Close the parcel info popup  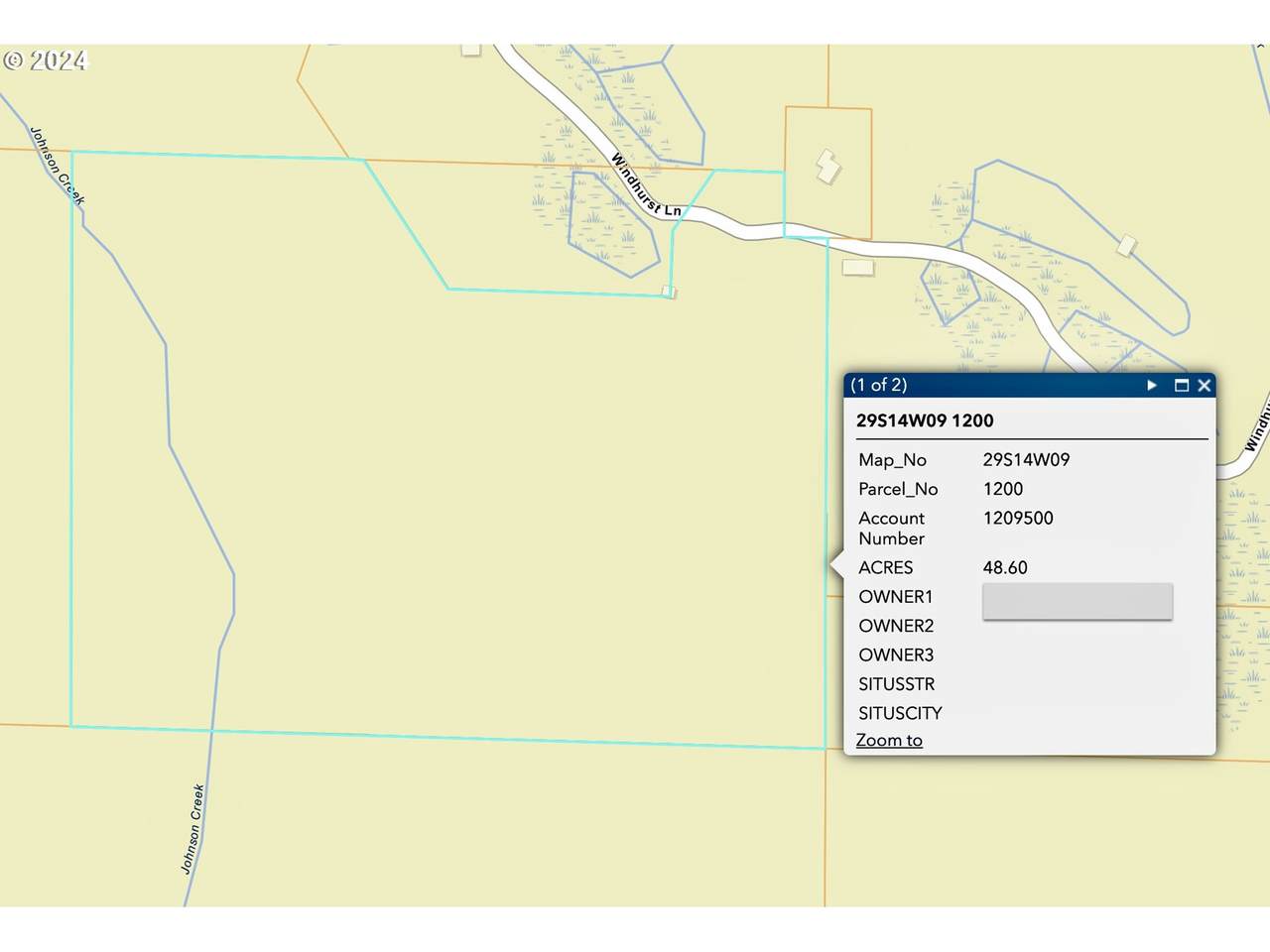1204,385
